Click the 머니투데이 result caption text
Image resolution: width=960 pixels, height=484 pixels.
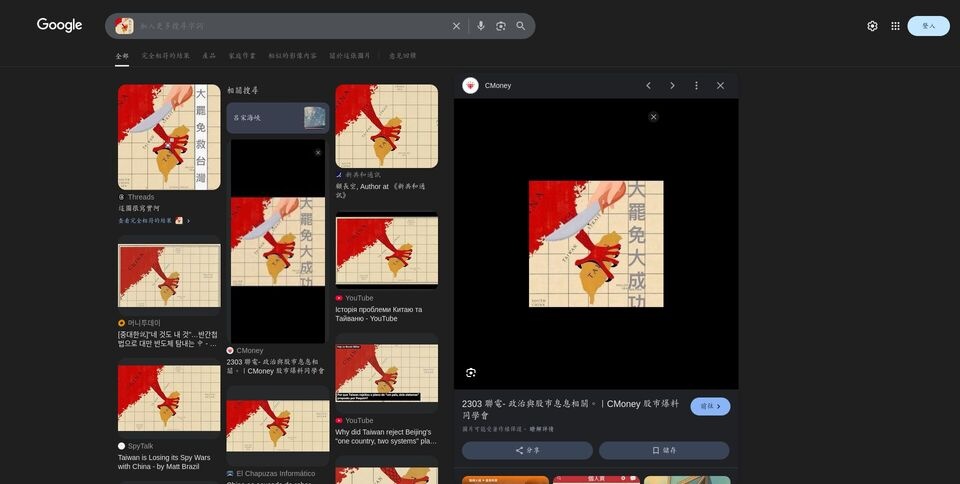167,339
